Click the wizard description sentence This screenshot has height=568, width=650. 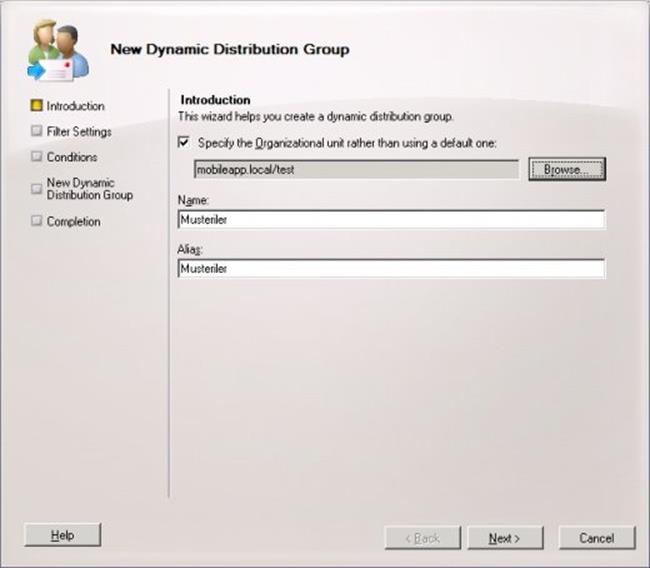coord(315,117)
